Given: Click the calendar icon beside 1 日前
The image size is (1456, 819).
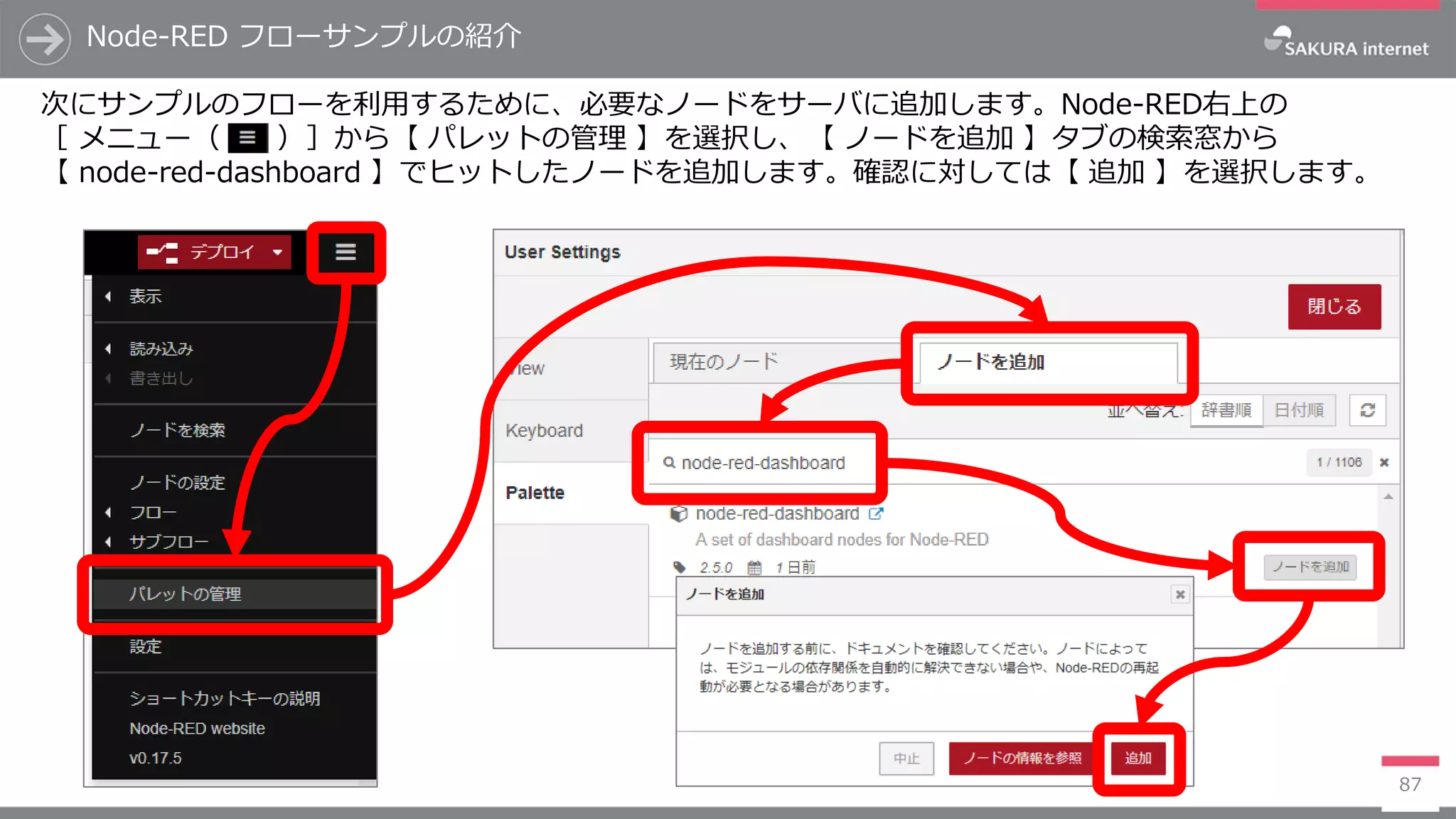Looking at the screenshot, I should coord(754,567).
